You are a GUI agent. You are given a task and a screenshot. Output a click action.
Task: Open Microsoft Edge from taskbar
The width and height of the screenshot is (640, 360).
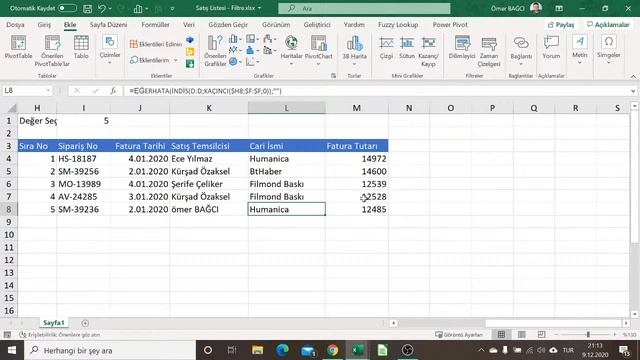coord(282,350)
